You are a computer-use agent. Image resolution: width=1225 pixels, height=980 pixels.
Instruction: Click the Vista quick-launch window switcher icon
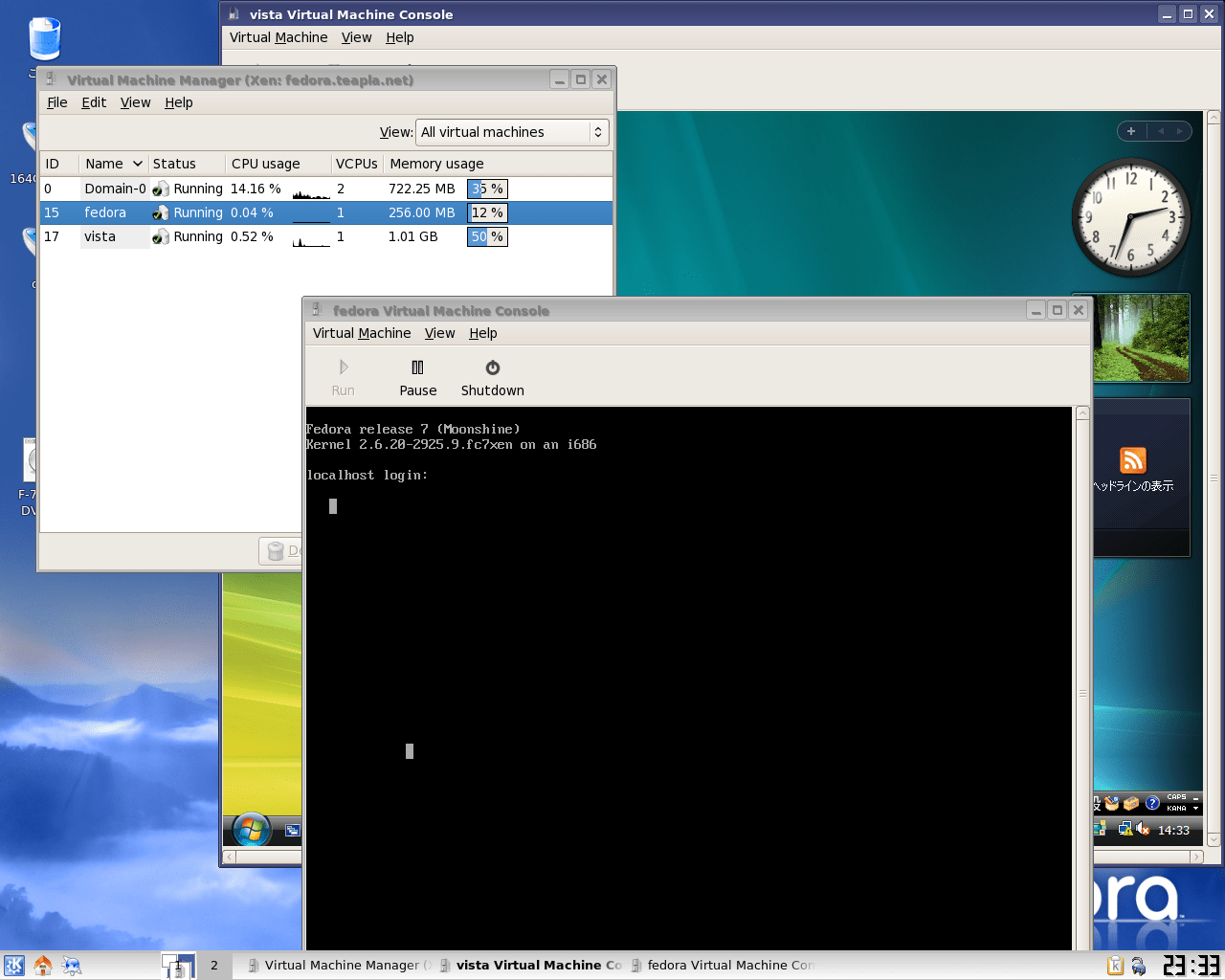click(293, 831)
